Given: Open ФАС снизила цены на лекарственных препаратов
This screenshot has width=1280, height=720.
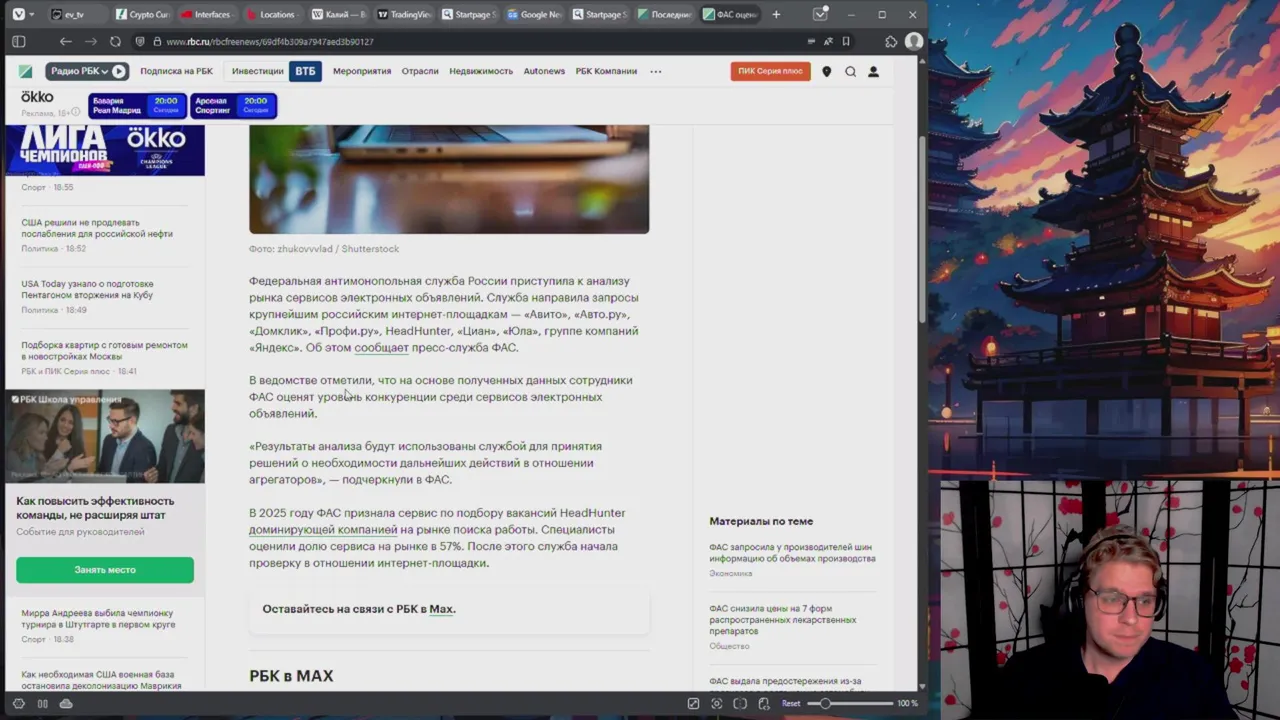Looking at the screenshot, I should 783,619.
